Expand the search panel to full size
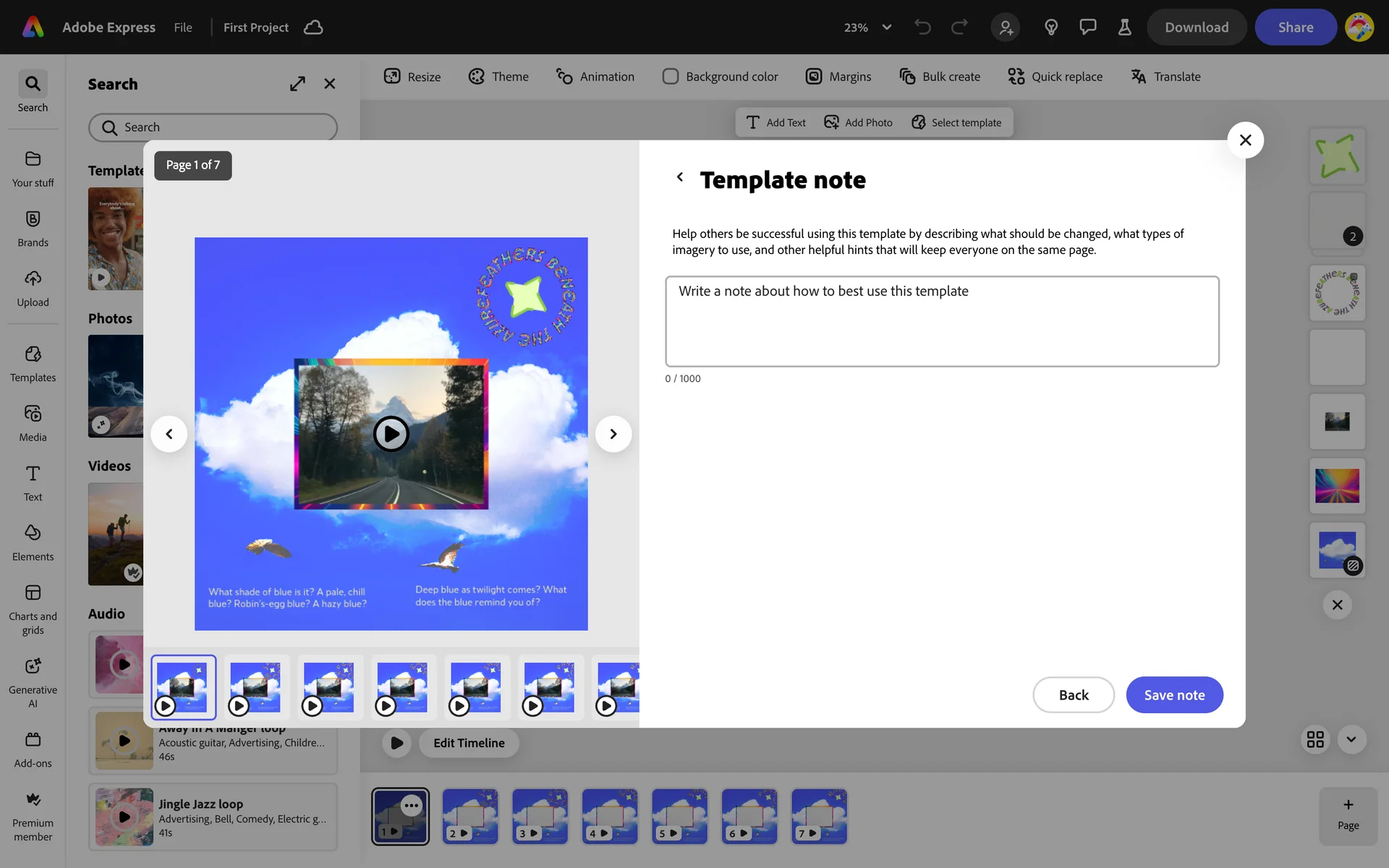 coord(297,84)
